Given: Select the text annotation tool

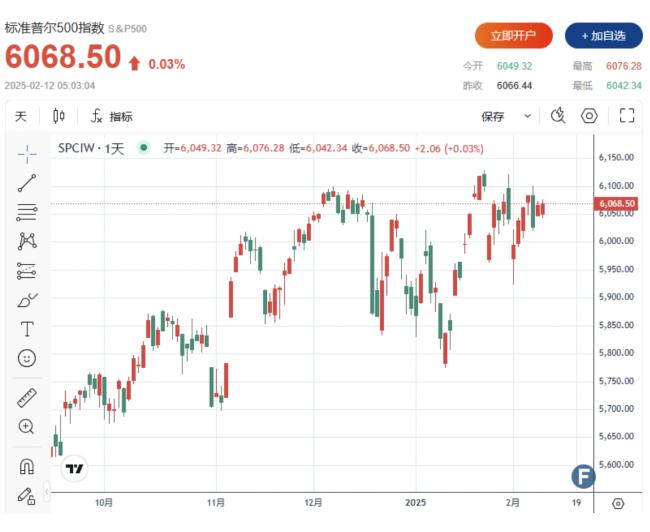Looking at the screenshot, I should 27,329.
